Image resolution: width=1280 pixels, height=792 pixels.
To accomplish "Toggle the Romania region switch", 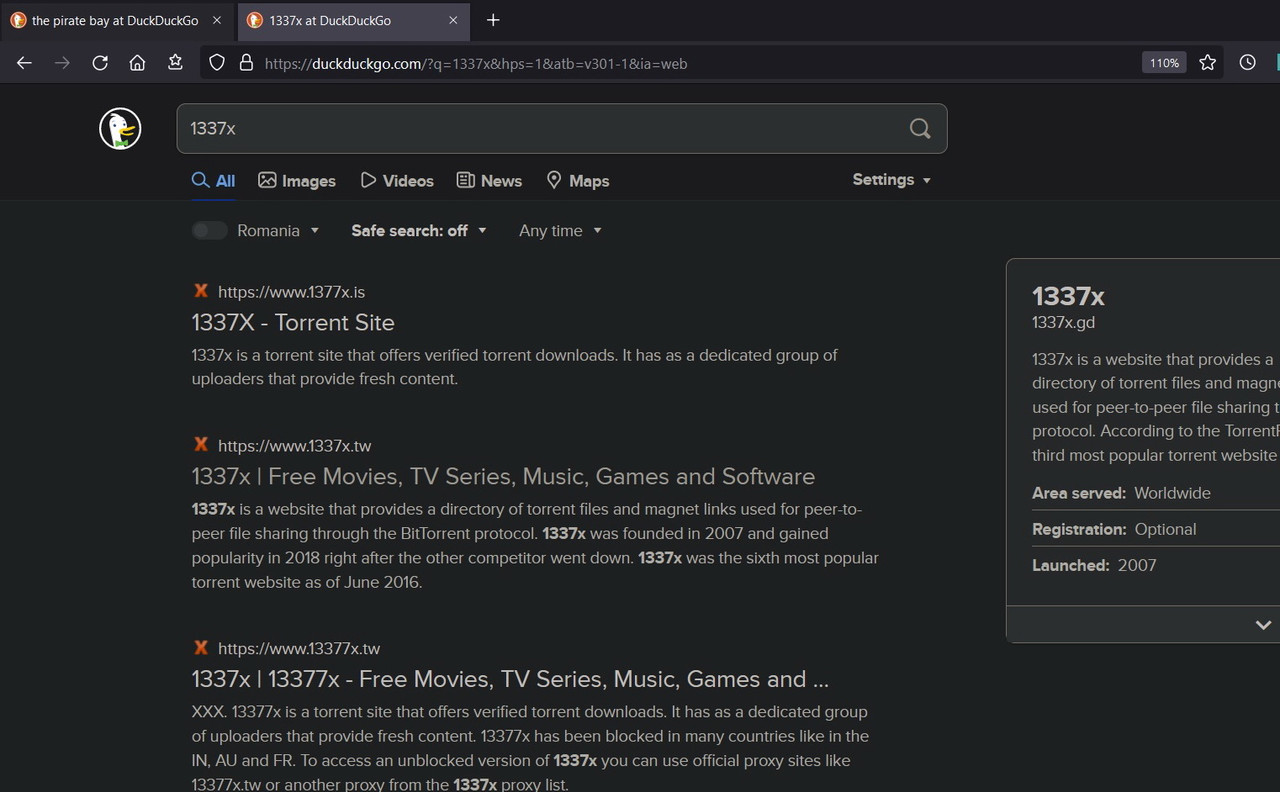I will coord(209,230).
